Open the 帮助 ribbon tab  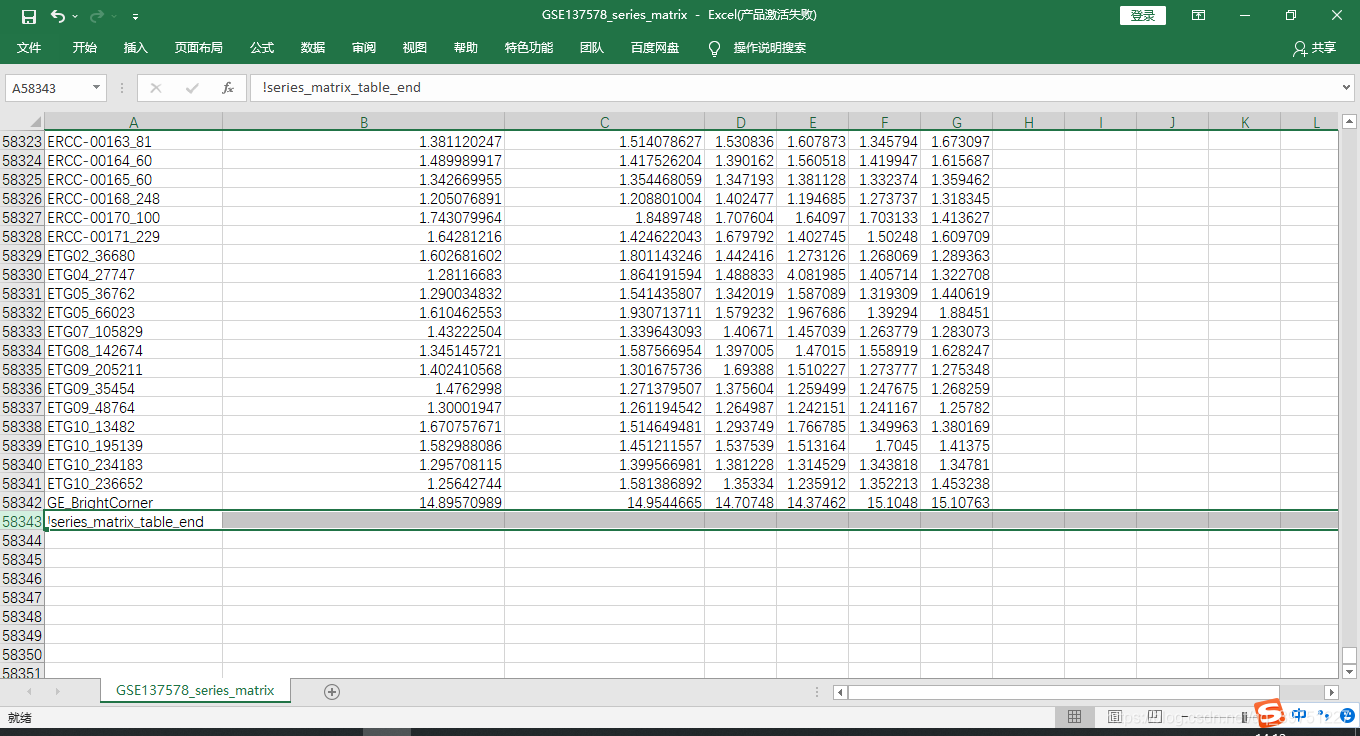tap(466, 48)
